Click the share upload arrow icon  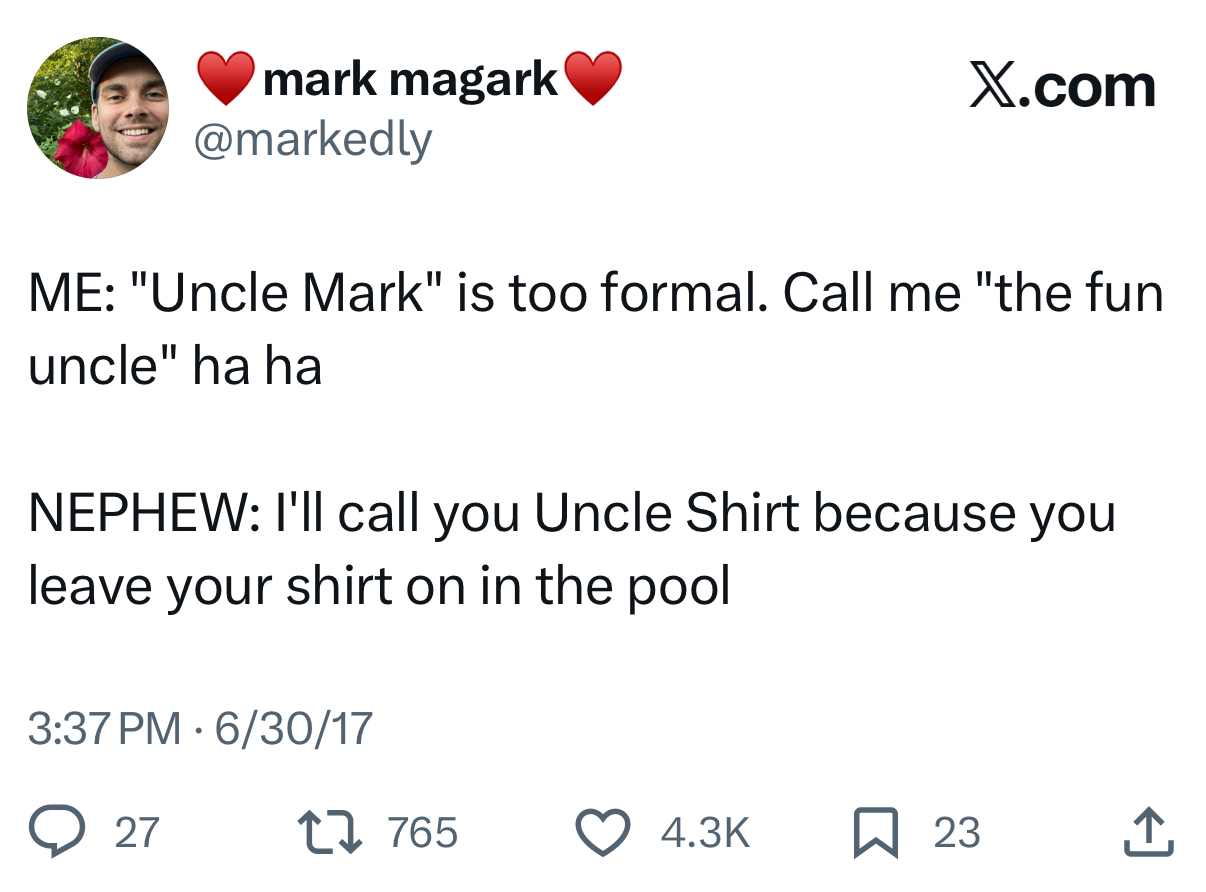pos(1149,833)
